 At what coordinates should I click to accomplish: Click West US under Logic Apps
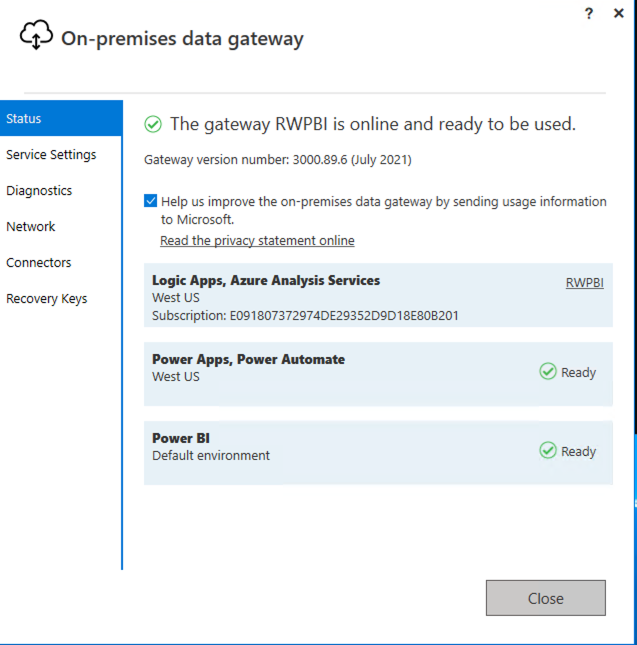click(x=176, y=298)
